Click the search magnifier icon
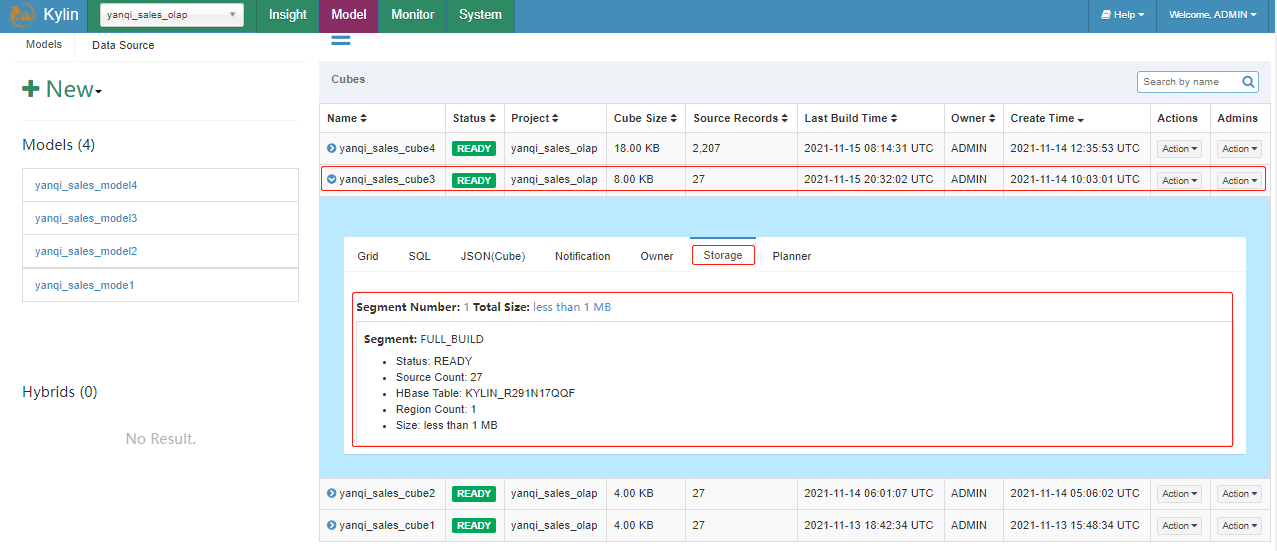 (x=1249, y=82)
